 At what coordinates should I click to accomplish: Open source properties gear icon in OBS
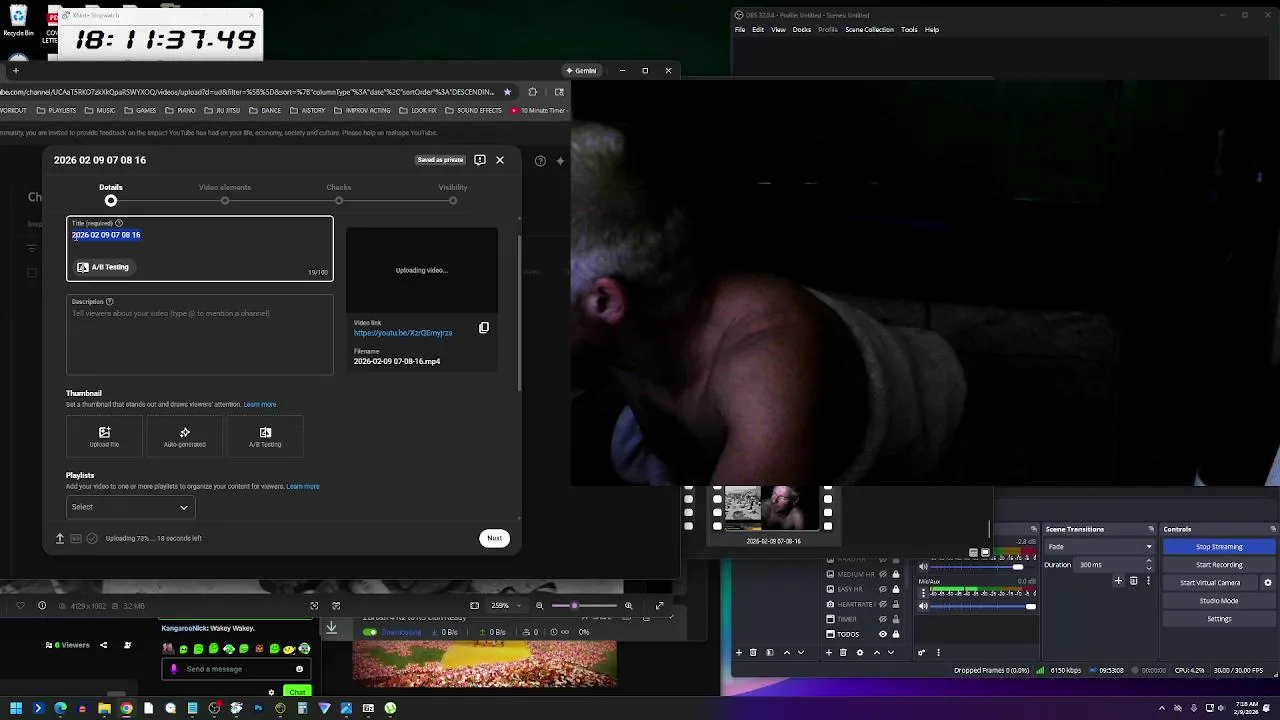point(859,652)
